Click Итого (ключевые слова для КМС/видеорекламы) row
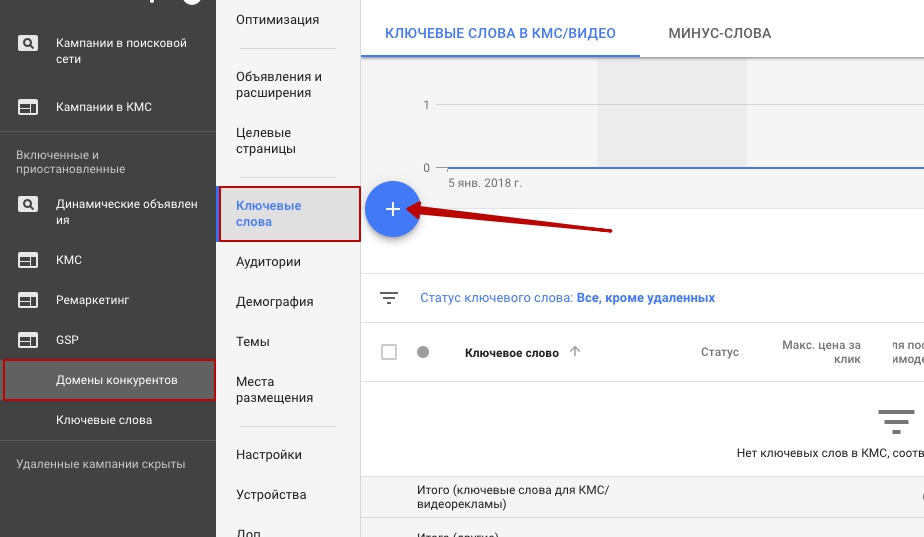The width and height of the screenshot is (924, 537). (513, 497)
